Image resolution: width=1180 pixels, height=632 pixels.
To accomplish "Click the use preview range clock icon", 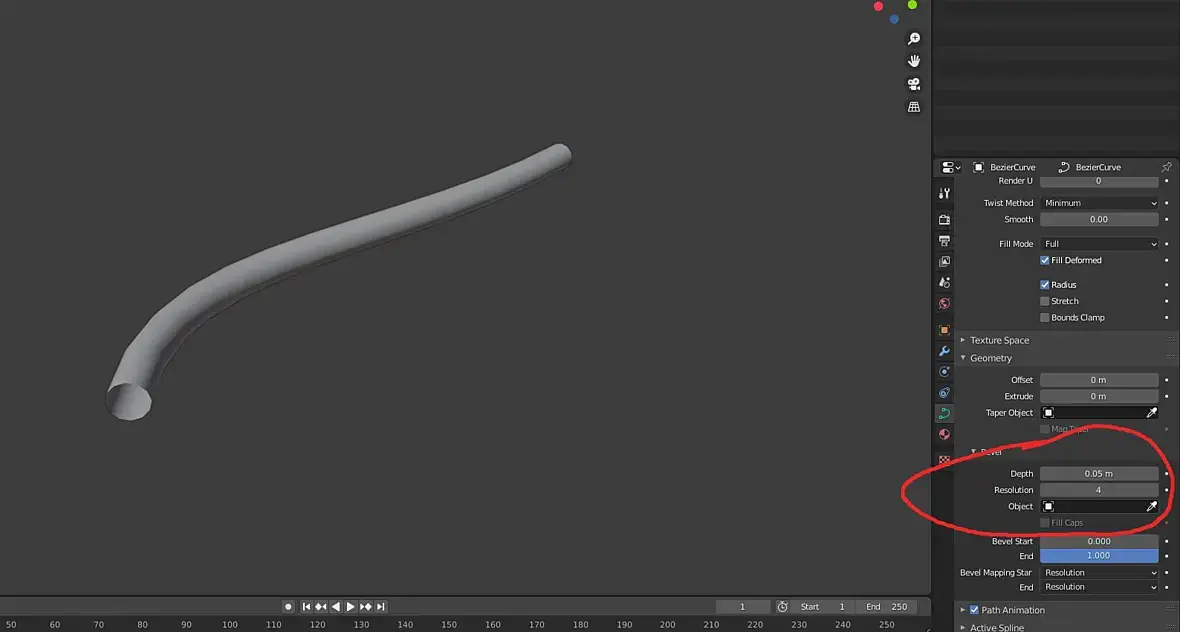I will (x=782, y=606).
